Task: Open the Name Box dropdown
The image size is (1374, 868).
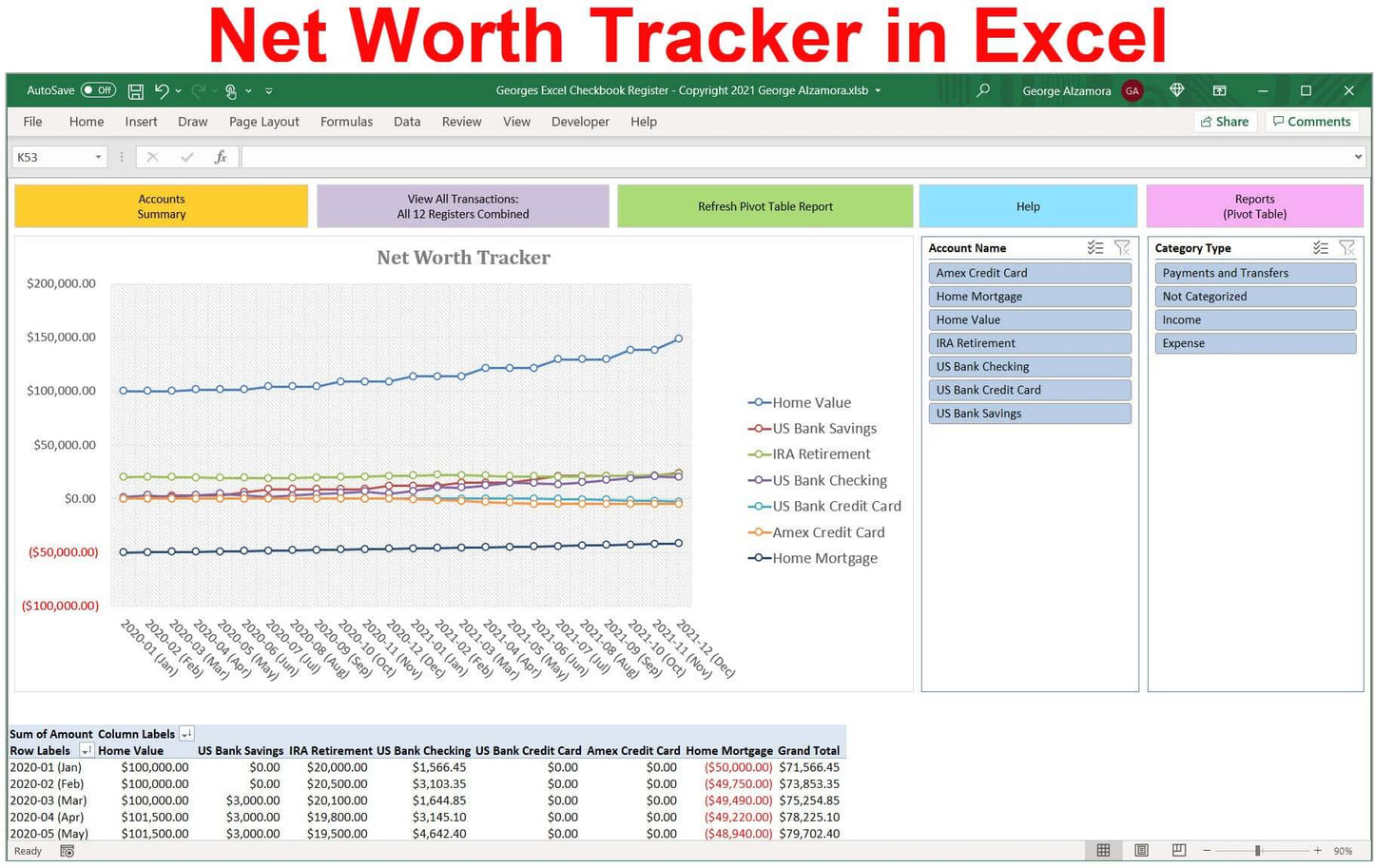Action: [99, 157]
